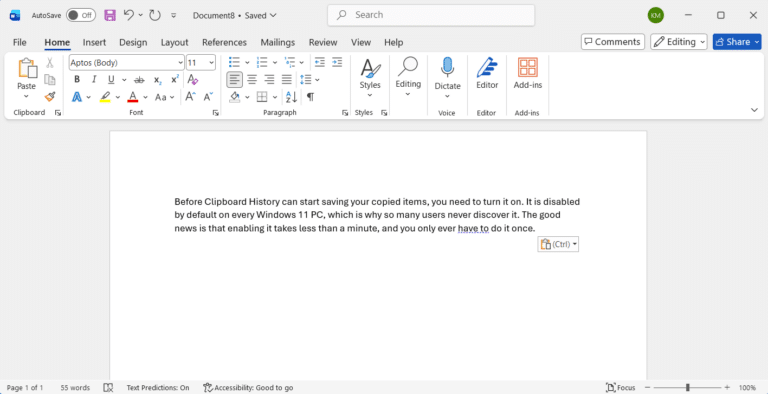Switch to the Insert tab
Viewport: 768px width, 394px height.
click(94, 42)
